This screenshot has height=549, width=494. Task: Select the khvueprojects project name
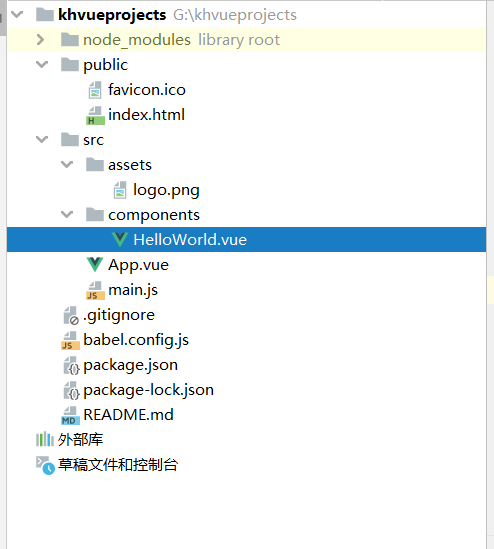click(x=112, y=15)
